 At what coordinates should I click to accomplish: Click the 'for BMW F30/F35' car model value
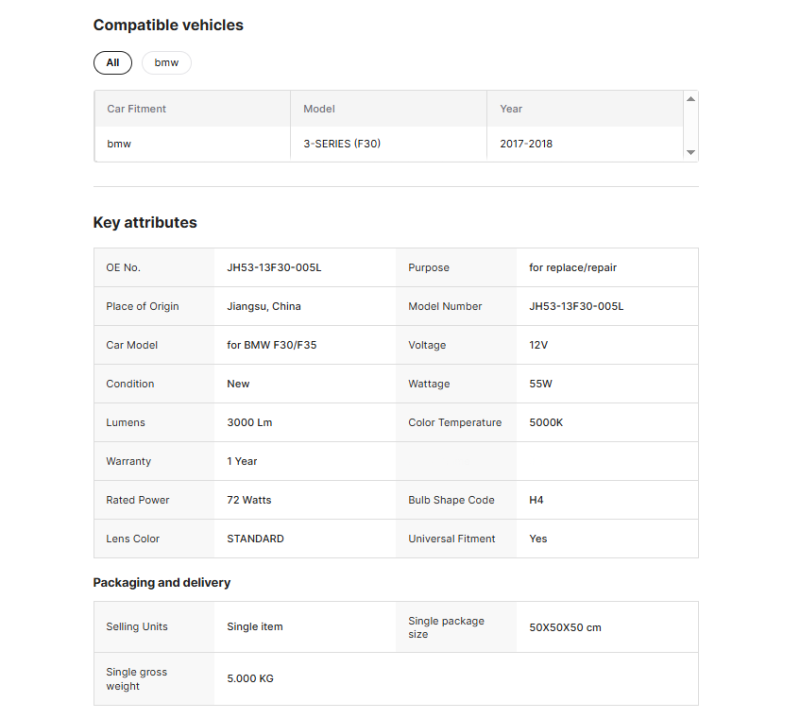click(271, 345)
